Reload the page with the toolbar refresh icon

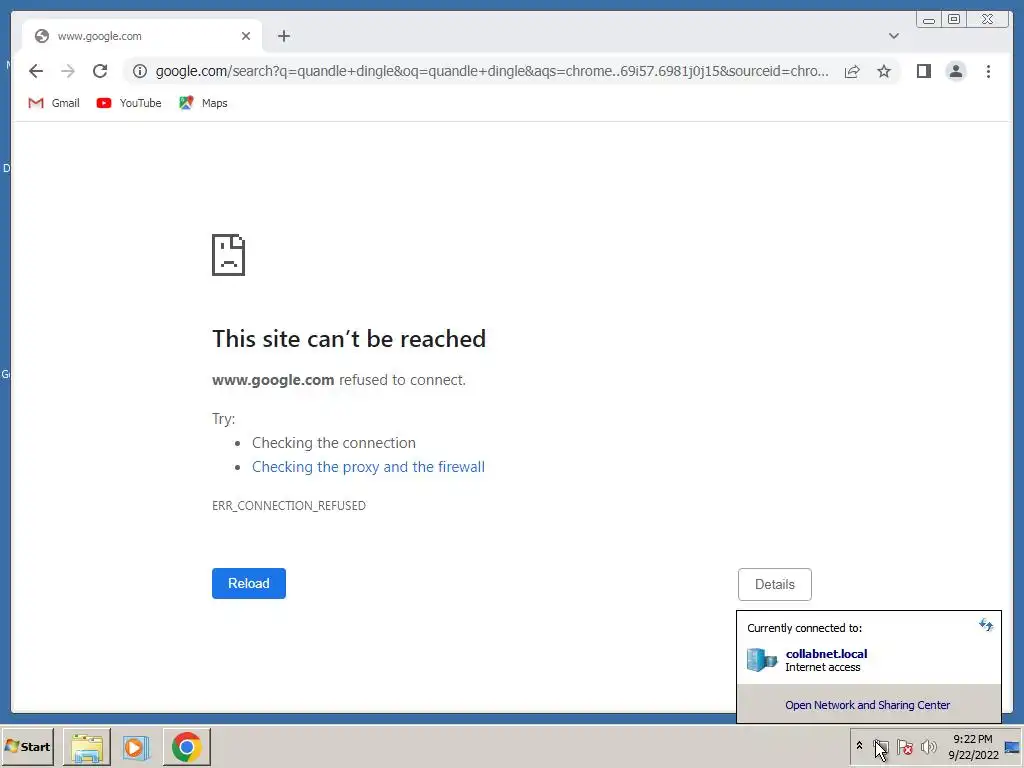pos(100,71)
